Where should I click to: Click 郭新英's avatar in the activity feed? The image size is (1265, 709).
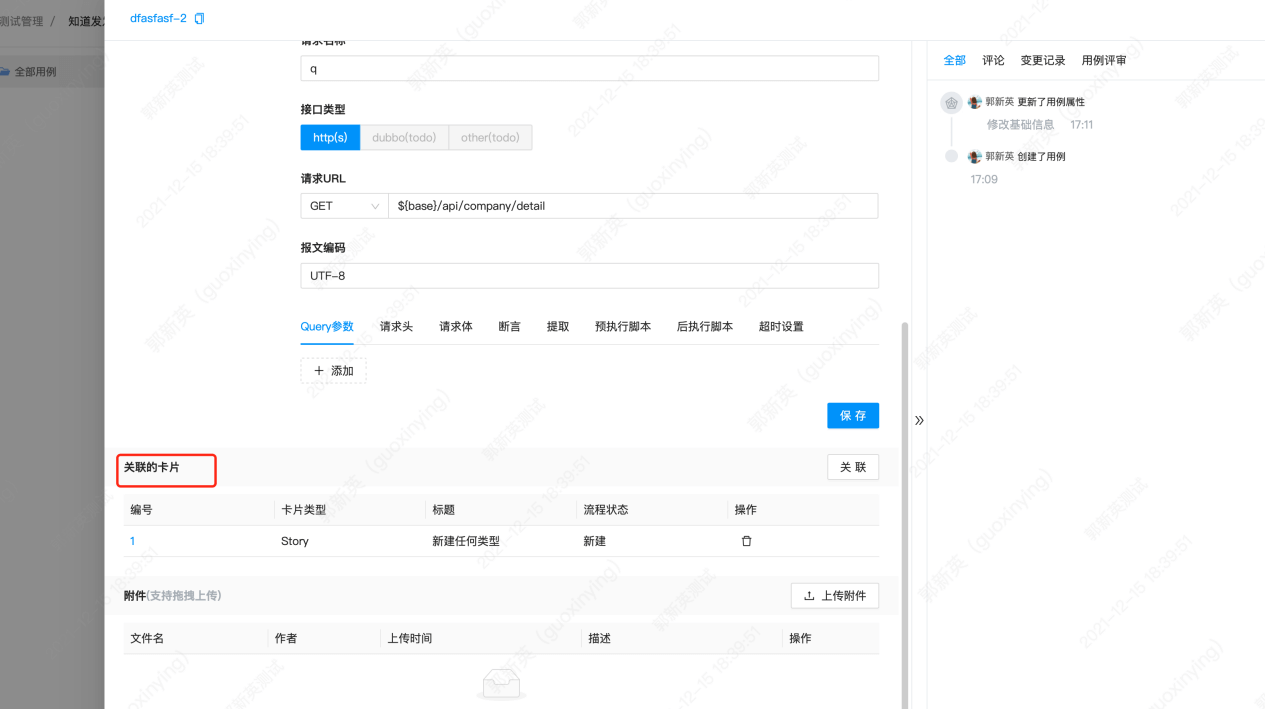(x=975, y=102)
